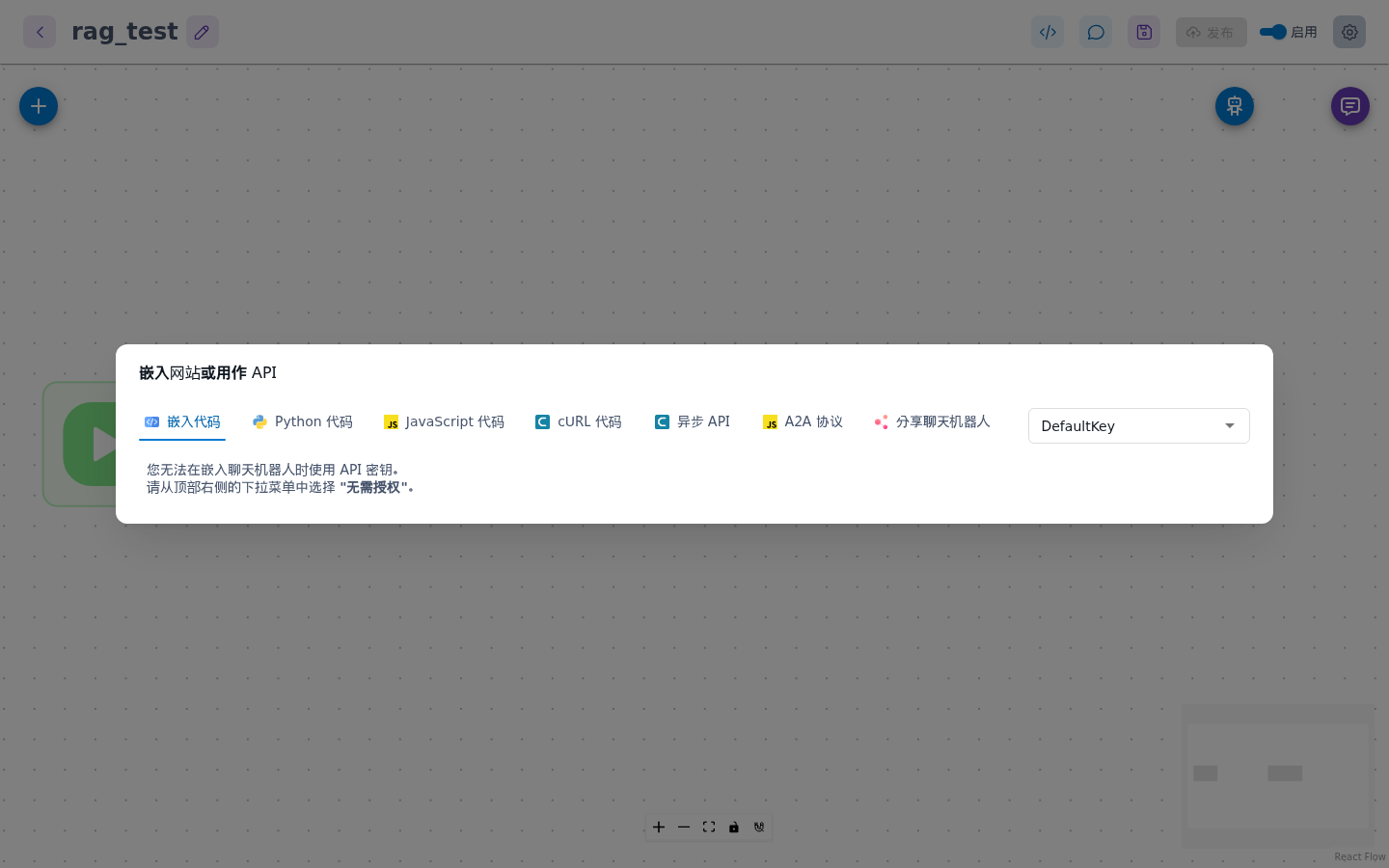Click the rag_test title text

[124, 32]
